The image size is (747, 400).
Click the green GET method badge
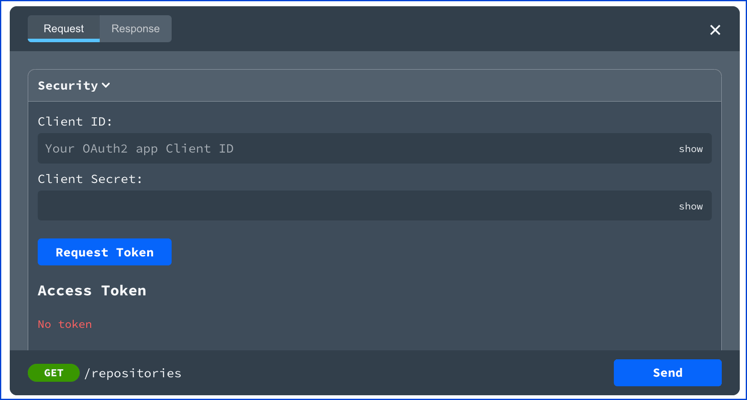pyautogui.click(x=53, y=373)
